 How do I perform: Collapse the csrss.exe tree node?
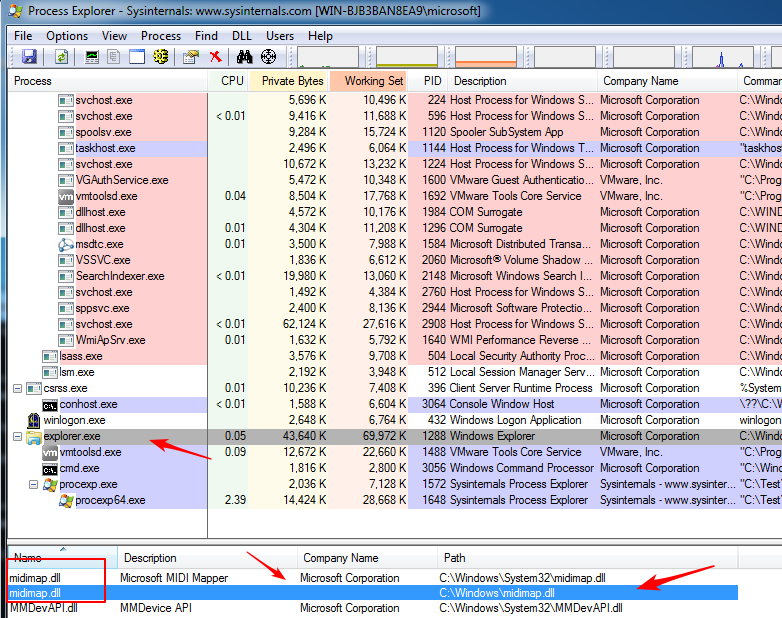pos(18,388)
